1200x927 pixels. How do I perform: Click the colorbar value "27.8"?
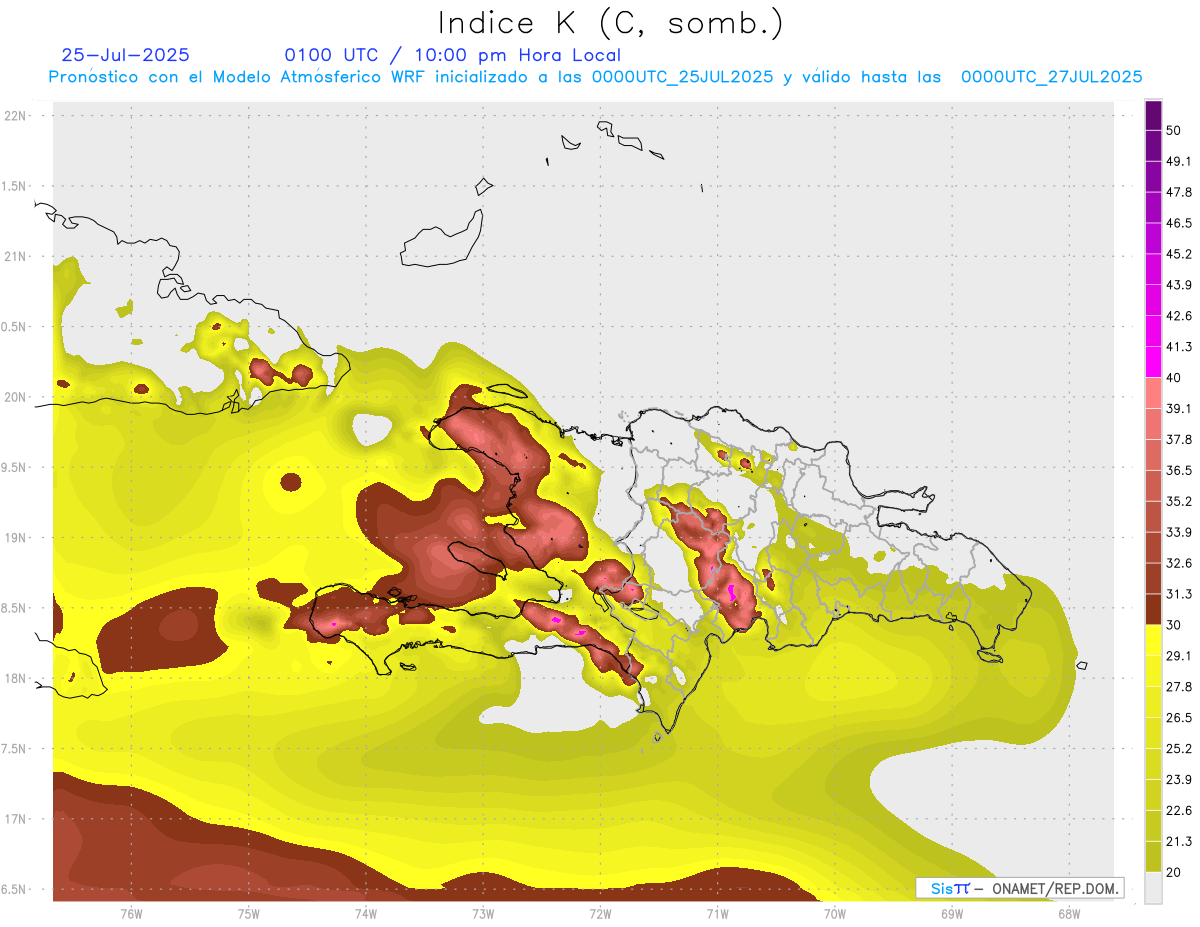click(x=1179, y=686)
